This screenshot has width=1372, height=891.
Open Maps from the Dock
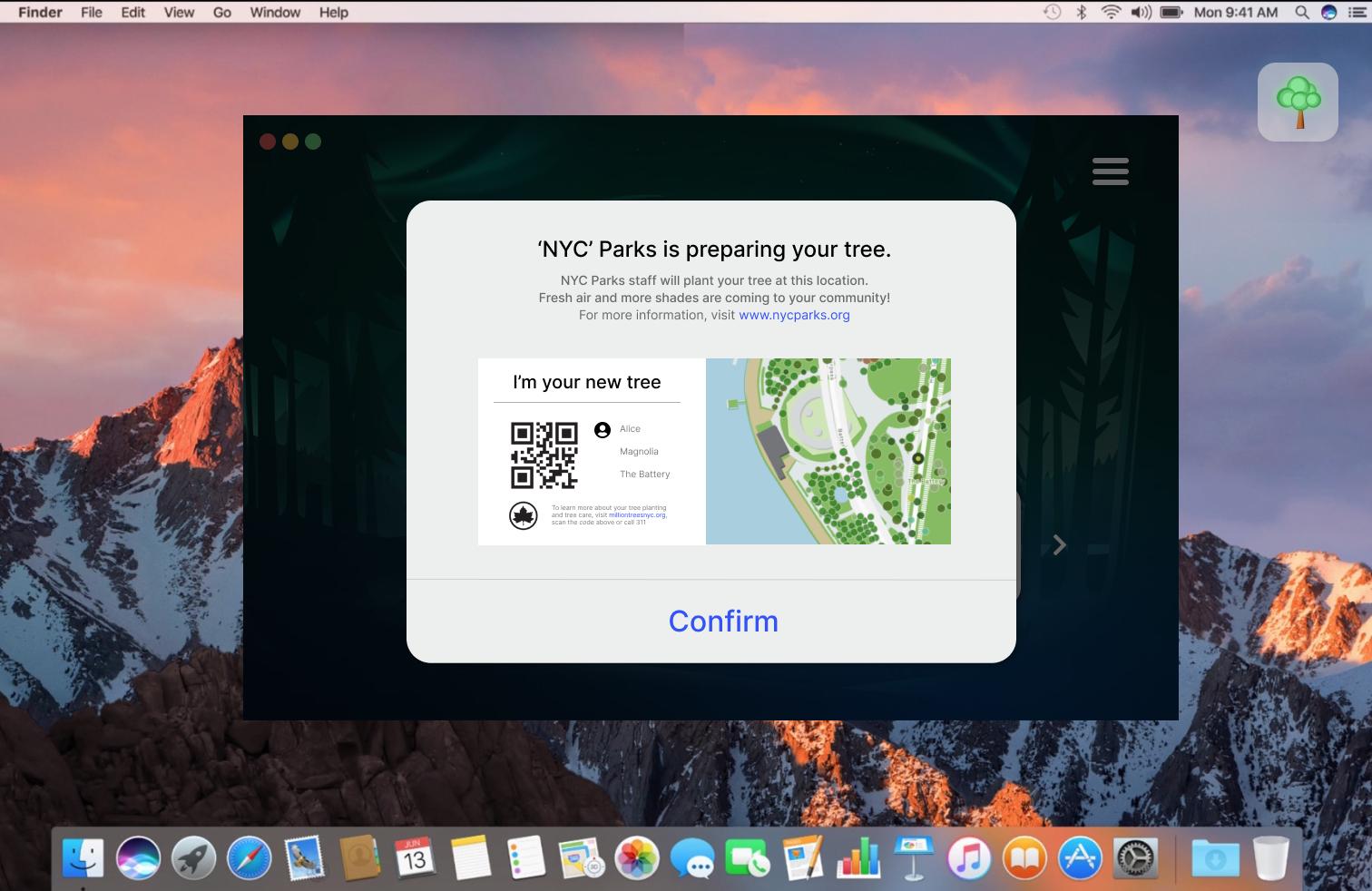[582, 857]
